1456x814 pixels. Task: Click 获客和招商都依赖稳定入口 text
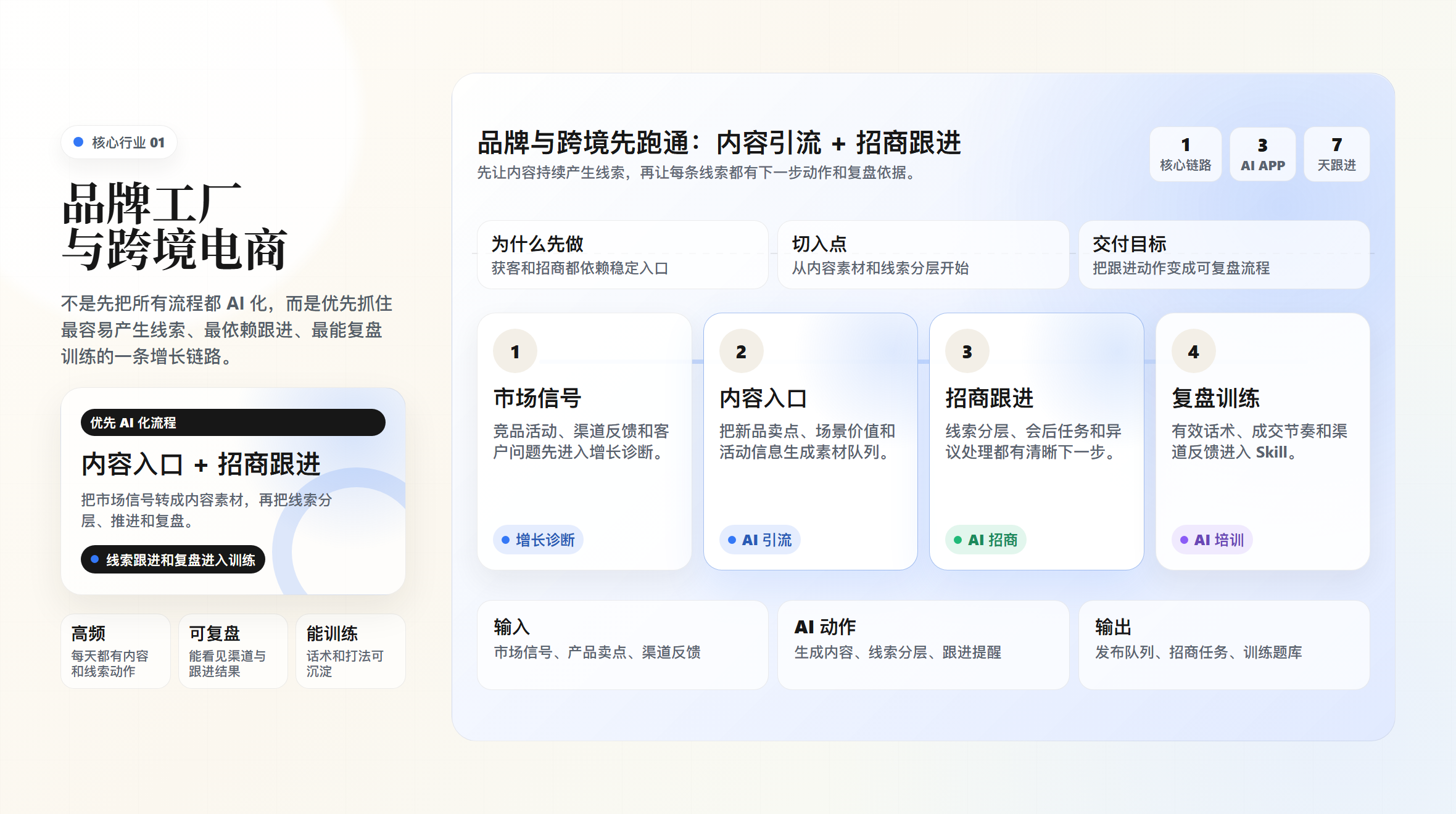580,268
